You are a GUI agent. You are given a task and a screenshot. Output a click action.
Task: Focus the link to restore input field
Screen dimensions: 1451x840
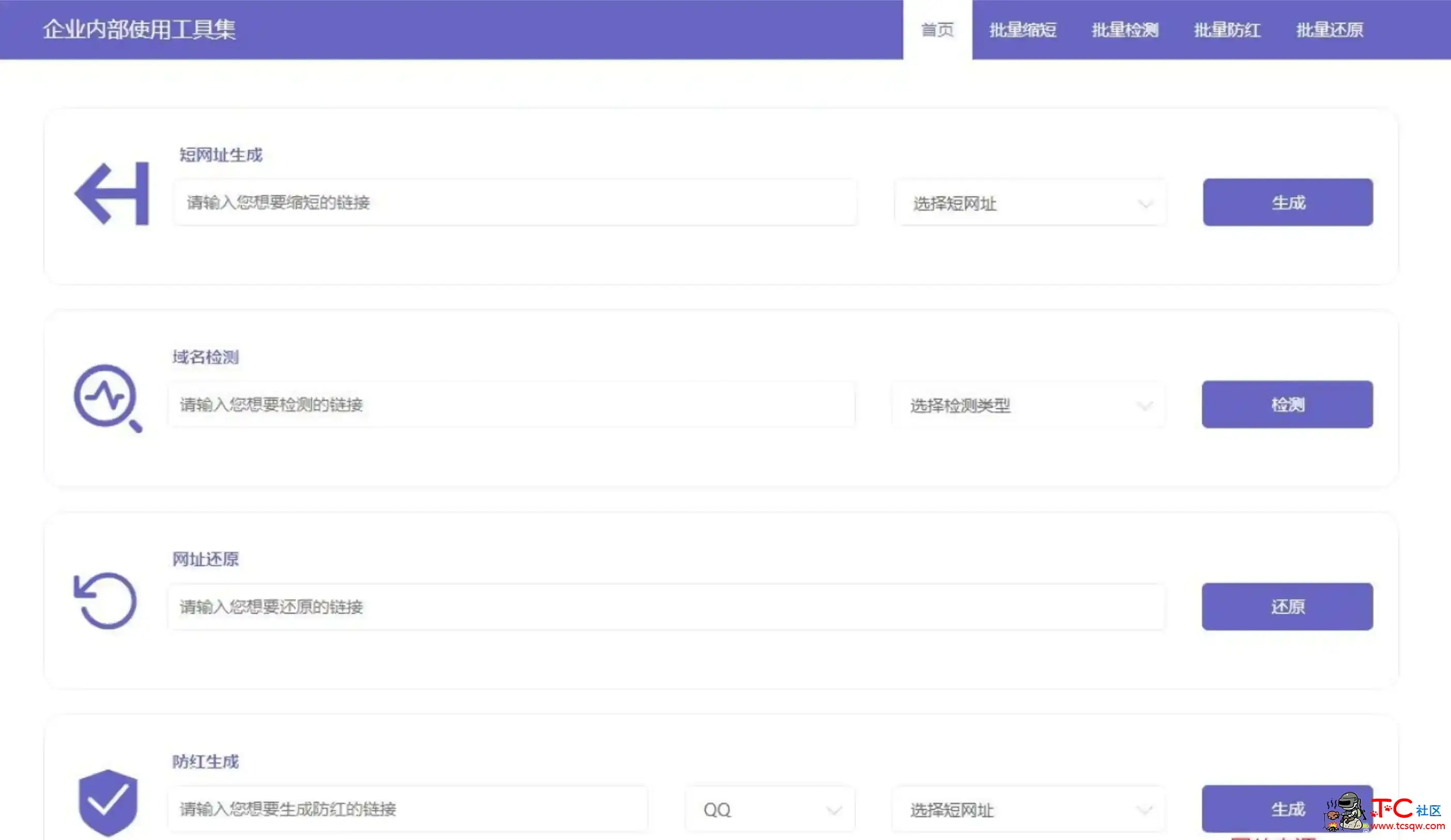click(x=667, y=607)
